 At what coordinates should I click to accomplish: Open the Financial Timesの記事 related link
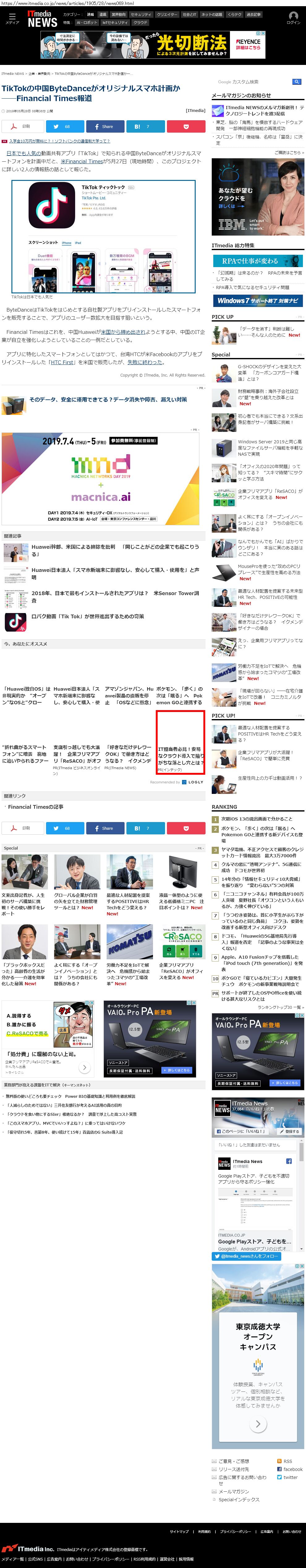(x=35, y=807)
